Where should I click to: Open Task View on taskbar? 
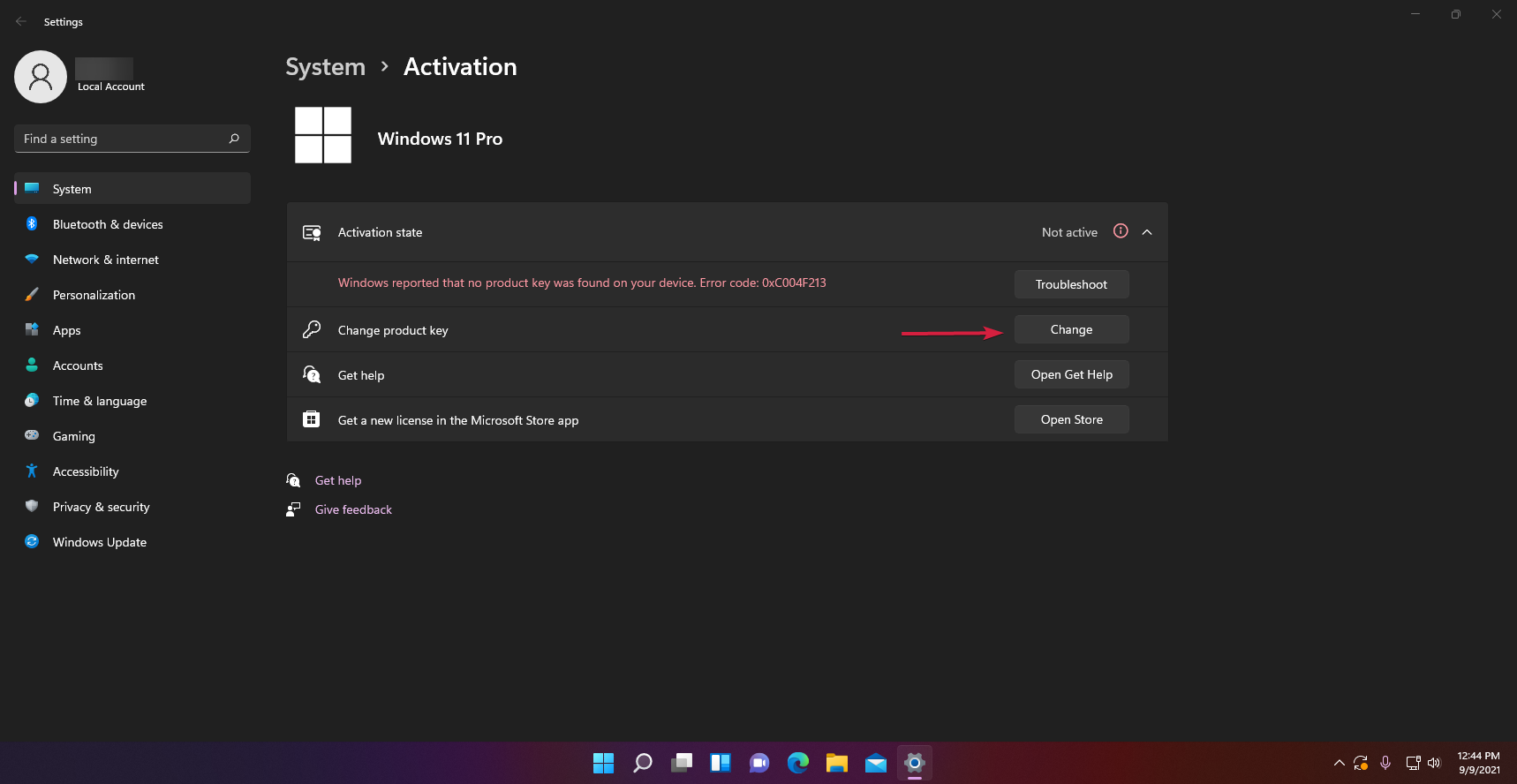click(682, 763)
